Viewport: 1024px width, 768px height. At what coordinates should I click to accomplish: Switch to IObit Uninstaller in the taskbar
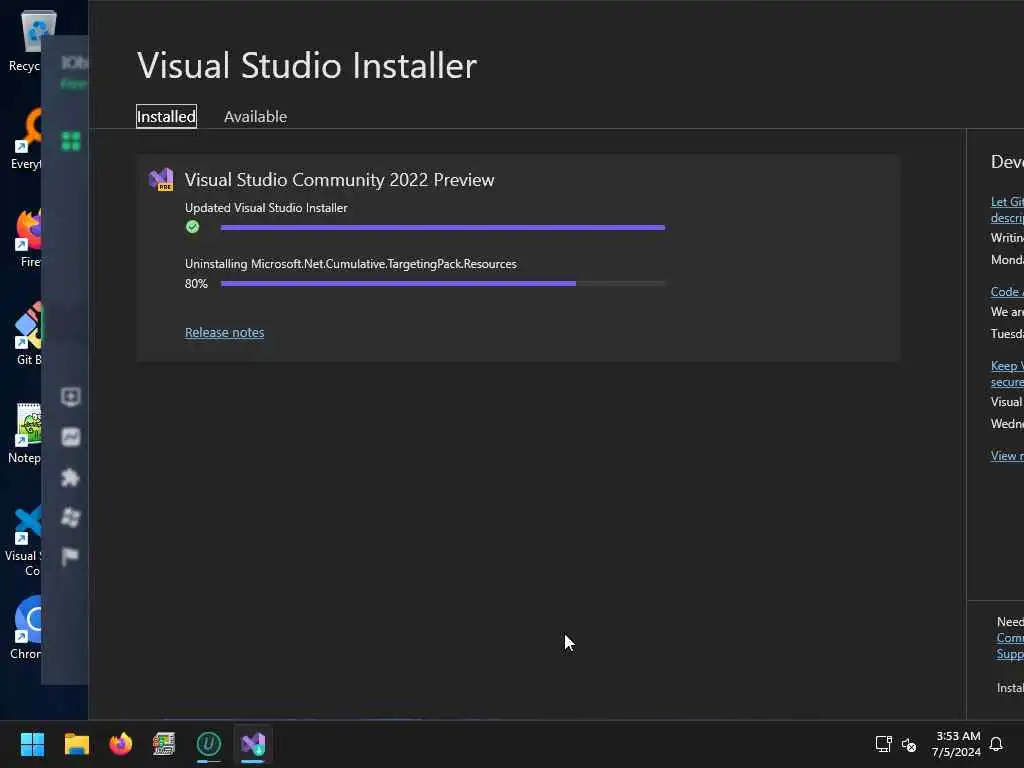[x=209, y=744]
